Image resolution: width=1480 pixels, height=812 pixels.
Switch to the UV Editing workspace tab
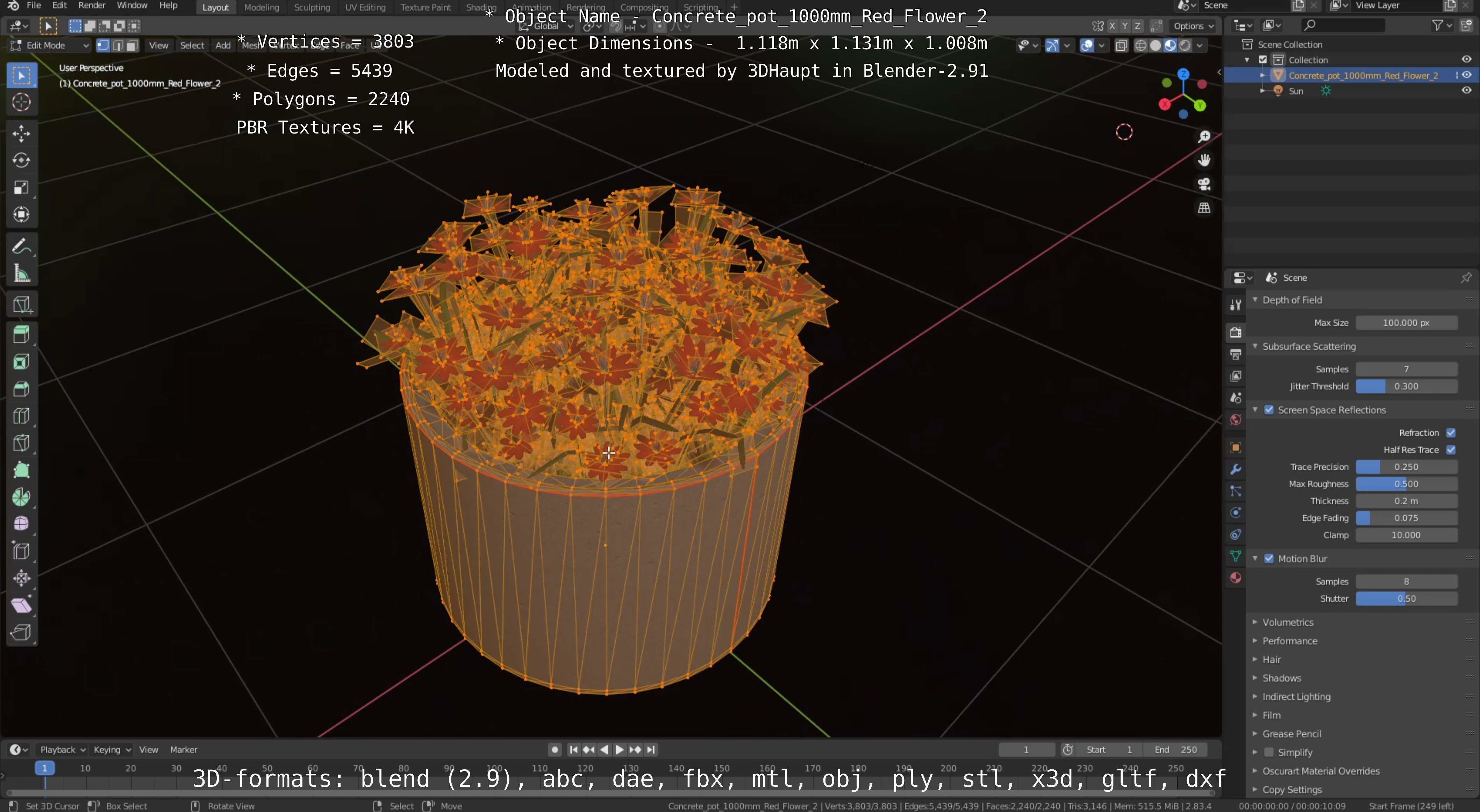coord(365,7)
